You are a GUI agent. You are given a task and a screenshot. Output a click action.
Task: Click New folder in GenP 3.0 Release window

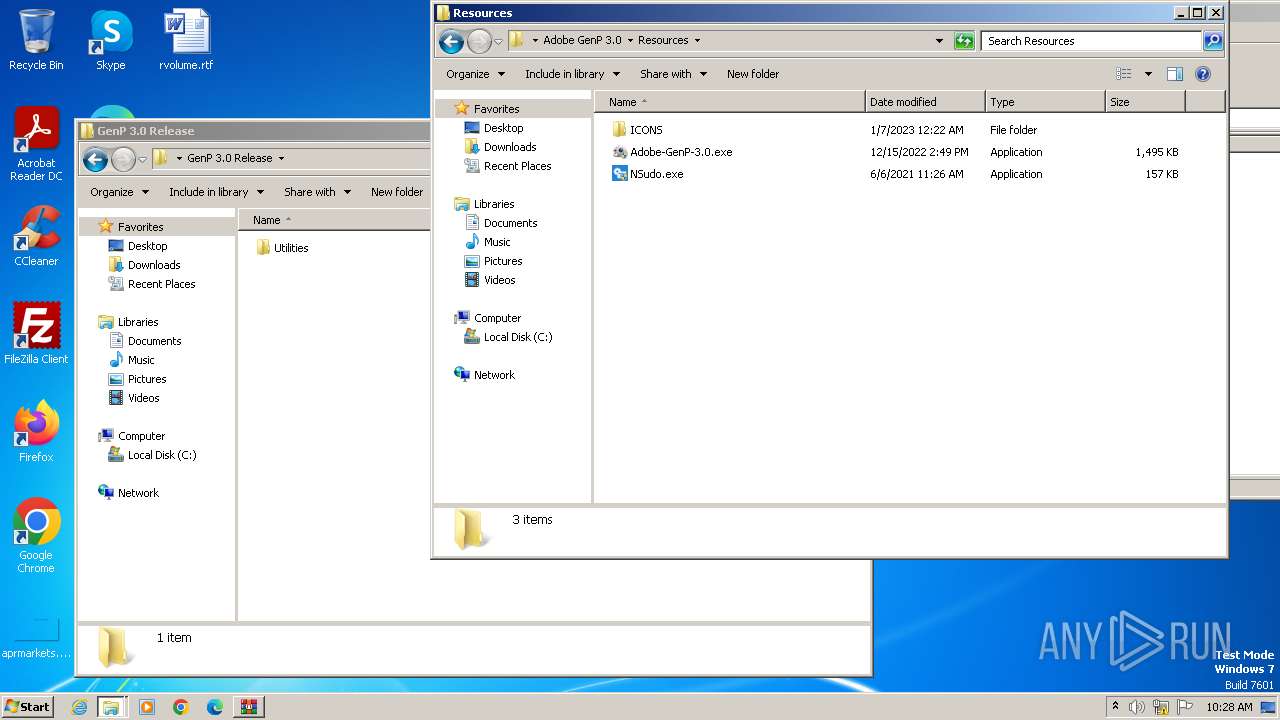pos(397,192)
